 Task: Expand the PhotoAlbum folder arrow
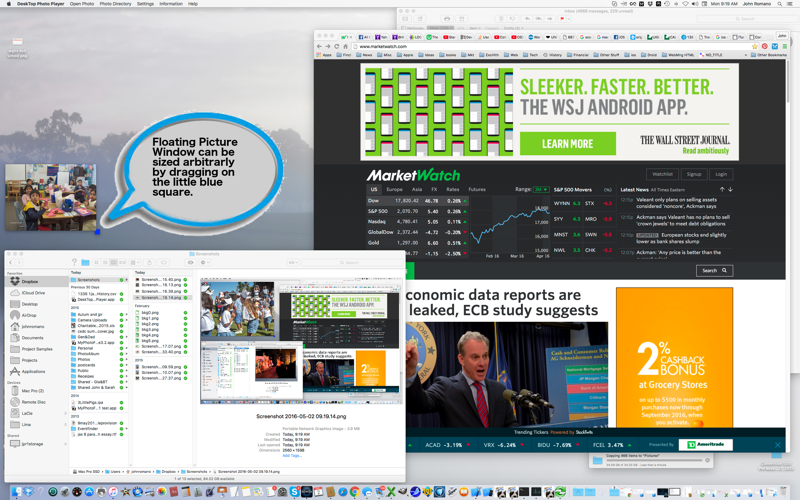[x=127, y=354]
